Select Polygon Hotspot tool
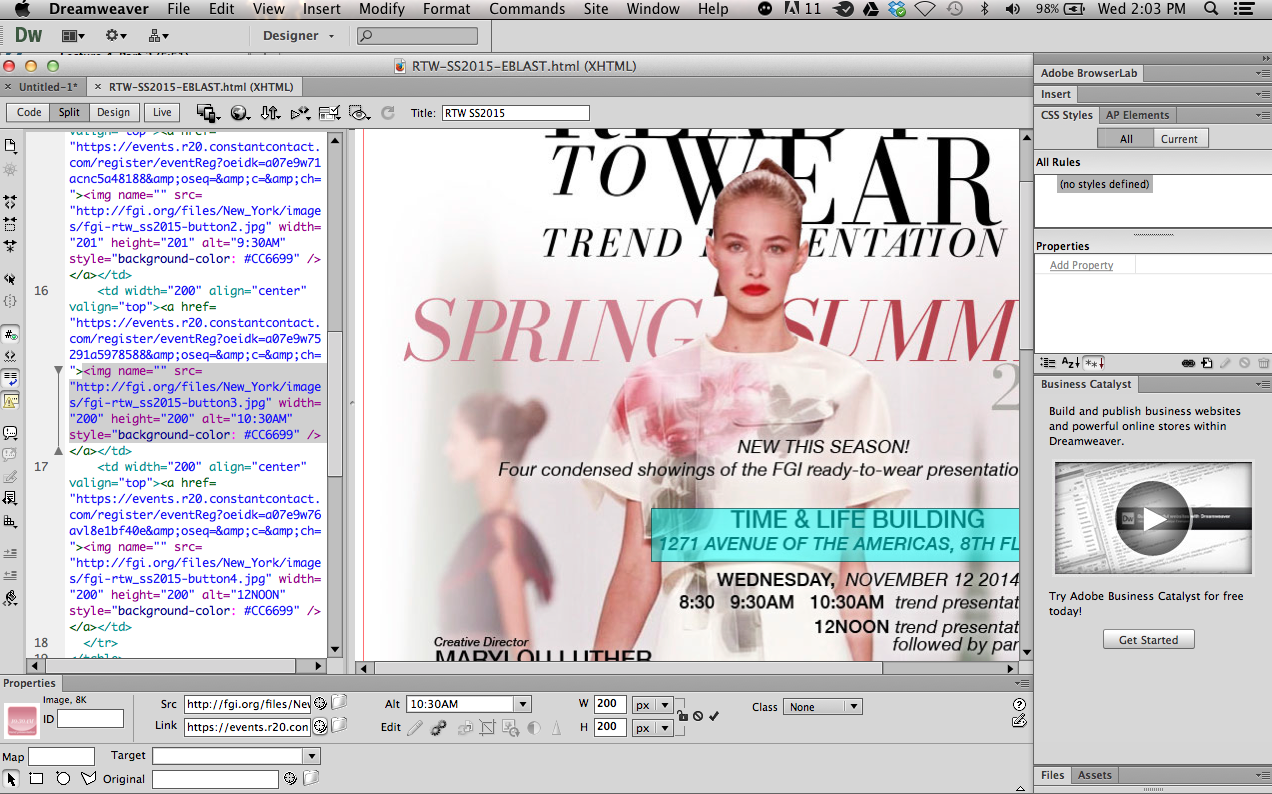 click(89, 778)
